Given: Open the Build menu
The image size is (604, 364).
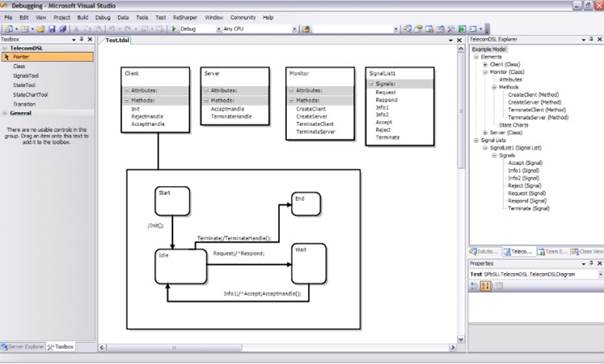Looking at the screenshot, I should [x=82, y=18].
